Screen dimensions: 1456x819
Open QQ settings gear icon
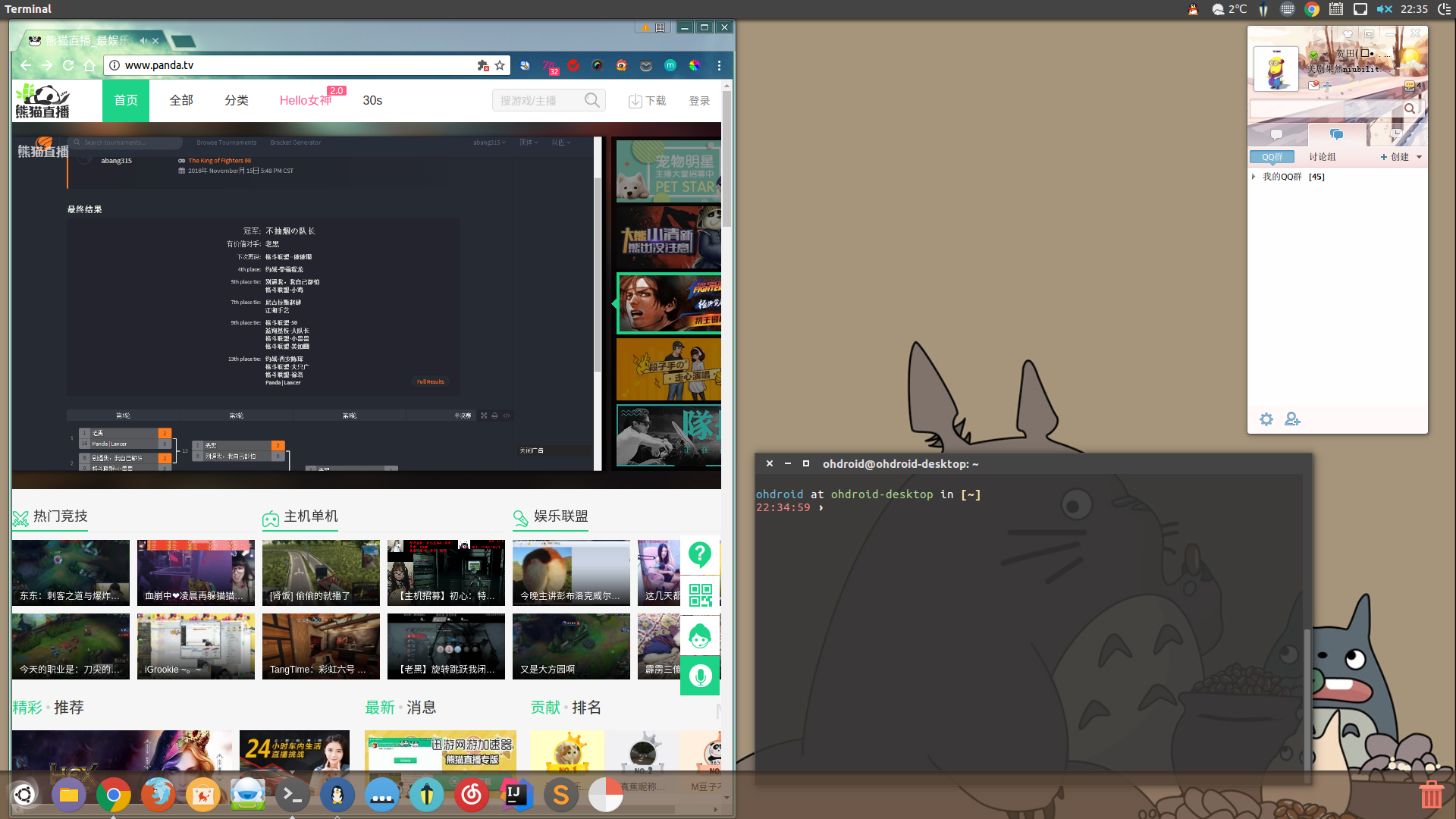click(x=1266, y=419)
